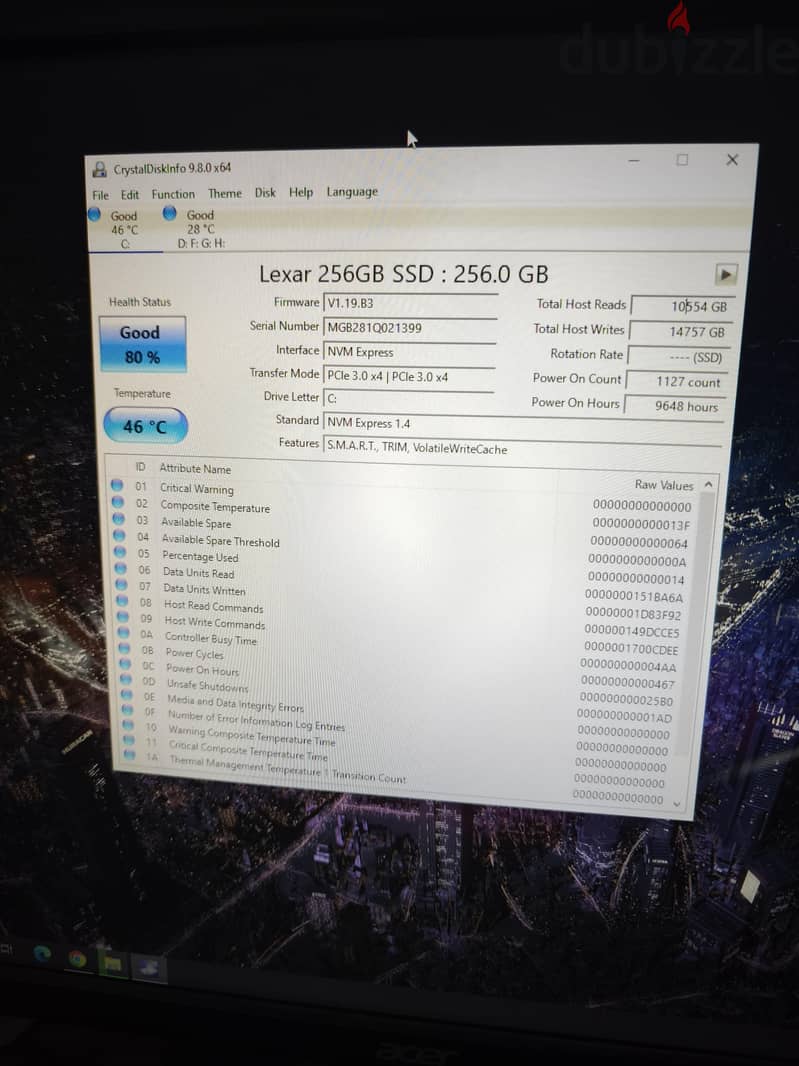This screenshot has height=1066, width=799.
Task: Click the status dot for Media and Data Integrity Errors
Action: [x=127, y=695]
